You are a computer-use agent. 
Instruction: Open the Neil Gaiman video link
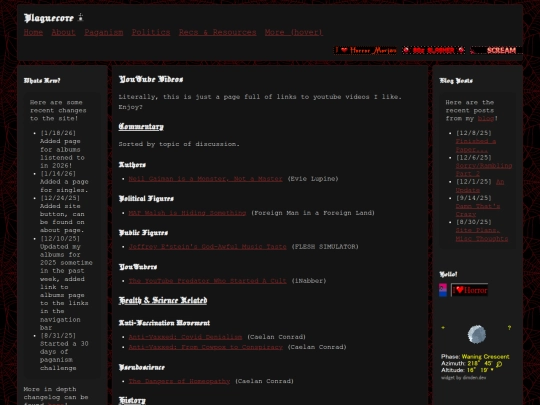coord(205,179)
